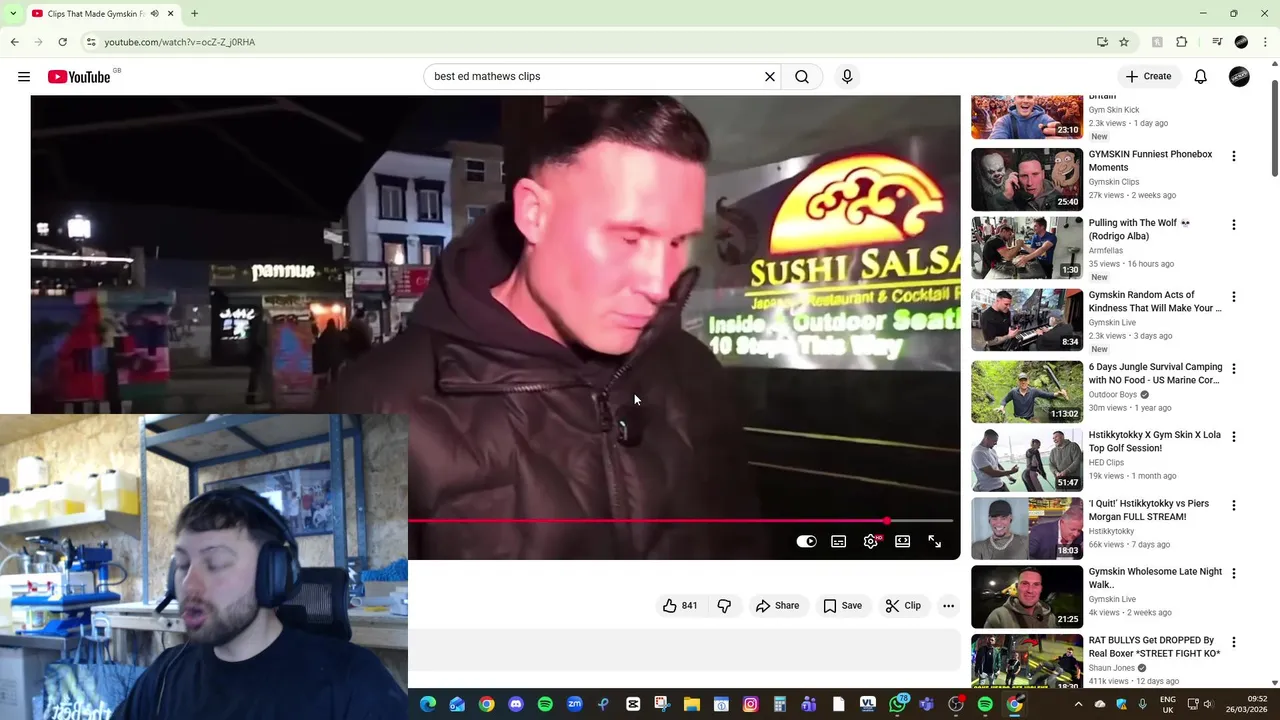1280x720 pixels.
Task: Open the Hstikkytokky vs Piers Morgan thumbnail
Action: pyautogui.click(x=1027, y=529)
